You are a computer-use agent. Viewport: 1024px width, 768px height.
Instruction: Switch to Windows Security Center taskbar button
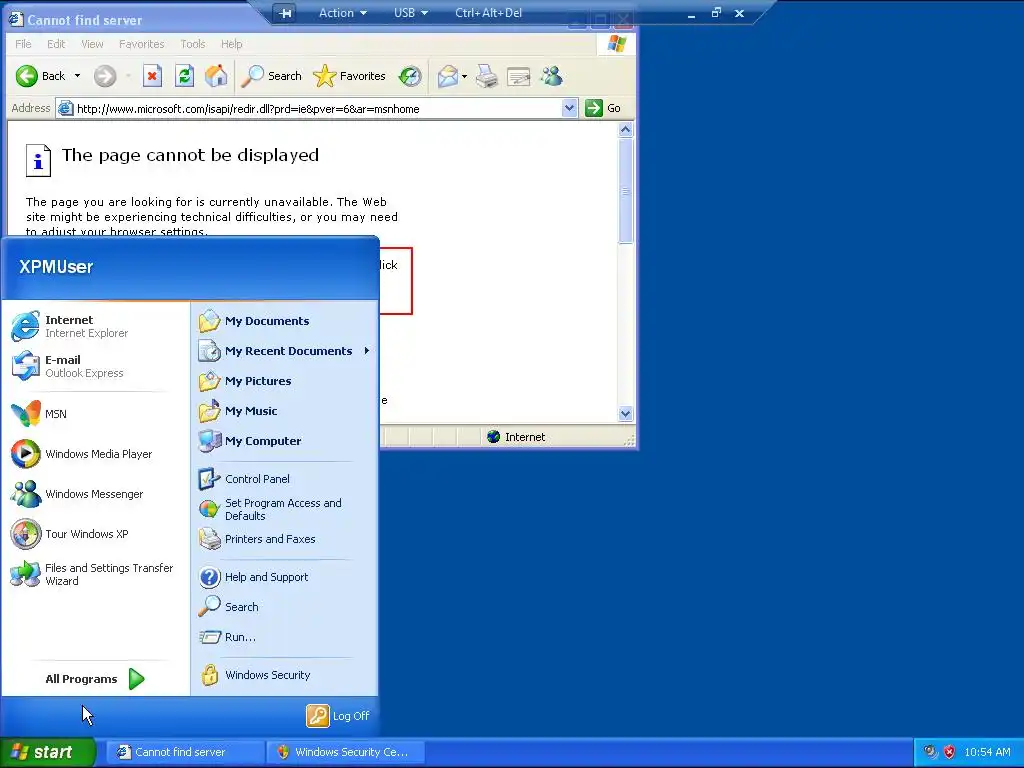tap(345, 752)
